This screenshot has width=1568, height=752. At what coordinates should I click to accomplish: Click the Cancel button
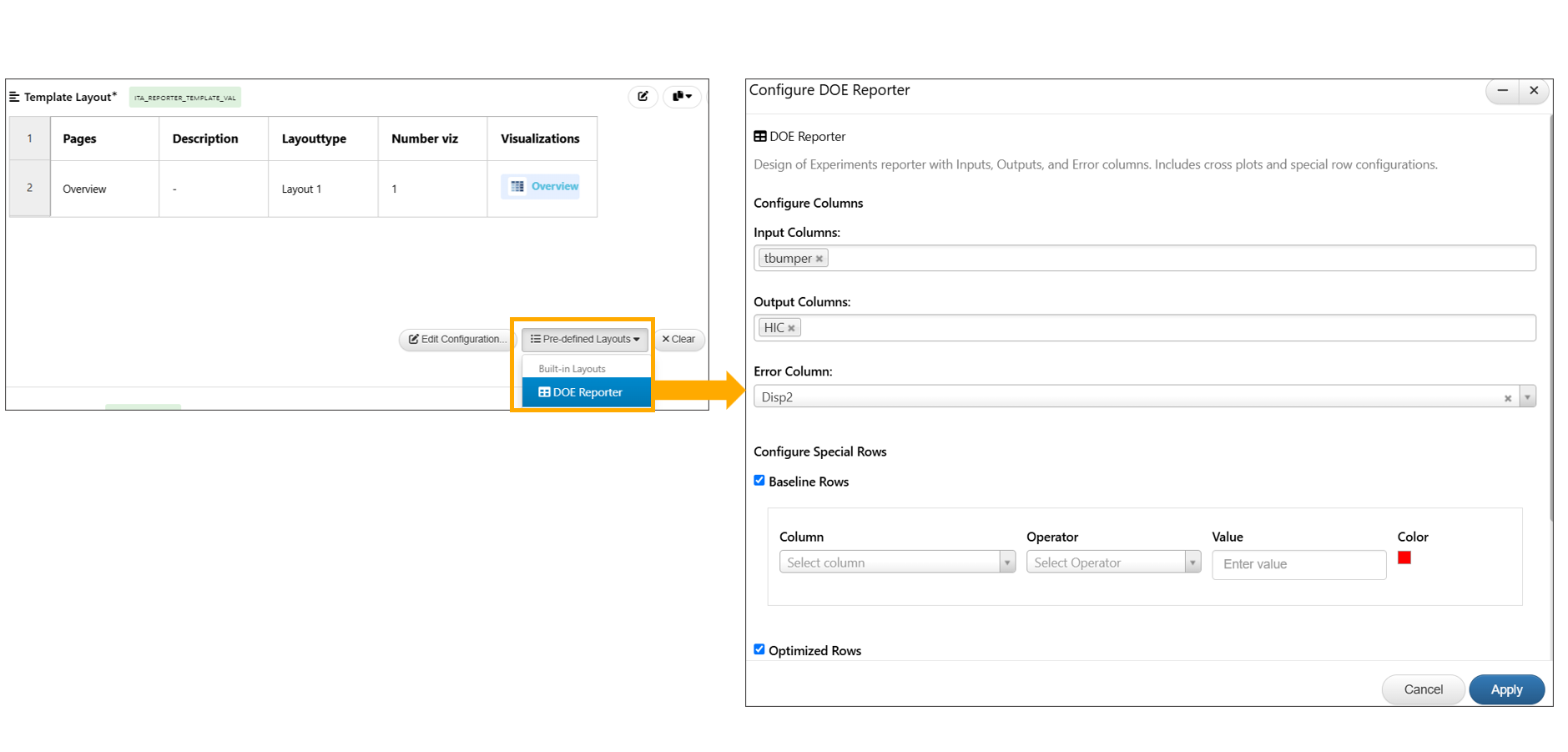click(1423, 689)
